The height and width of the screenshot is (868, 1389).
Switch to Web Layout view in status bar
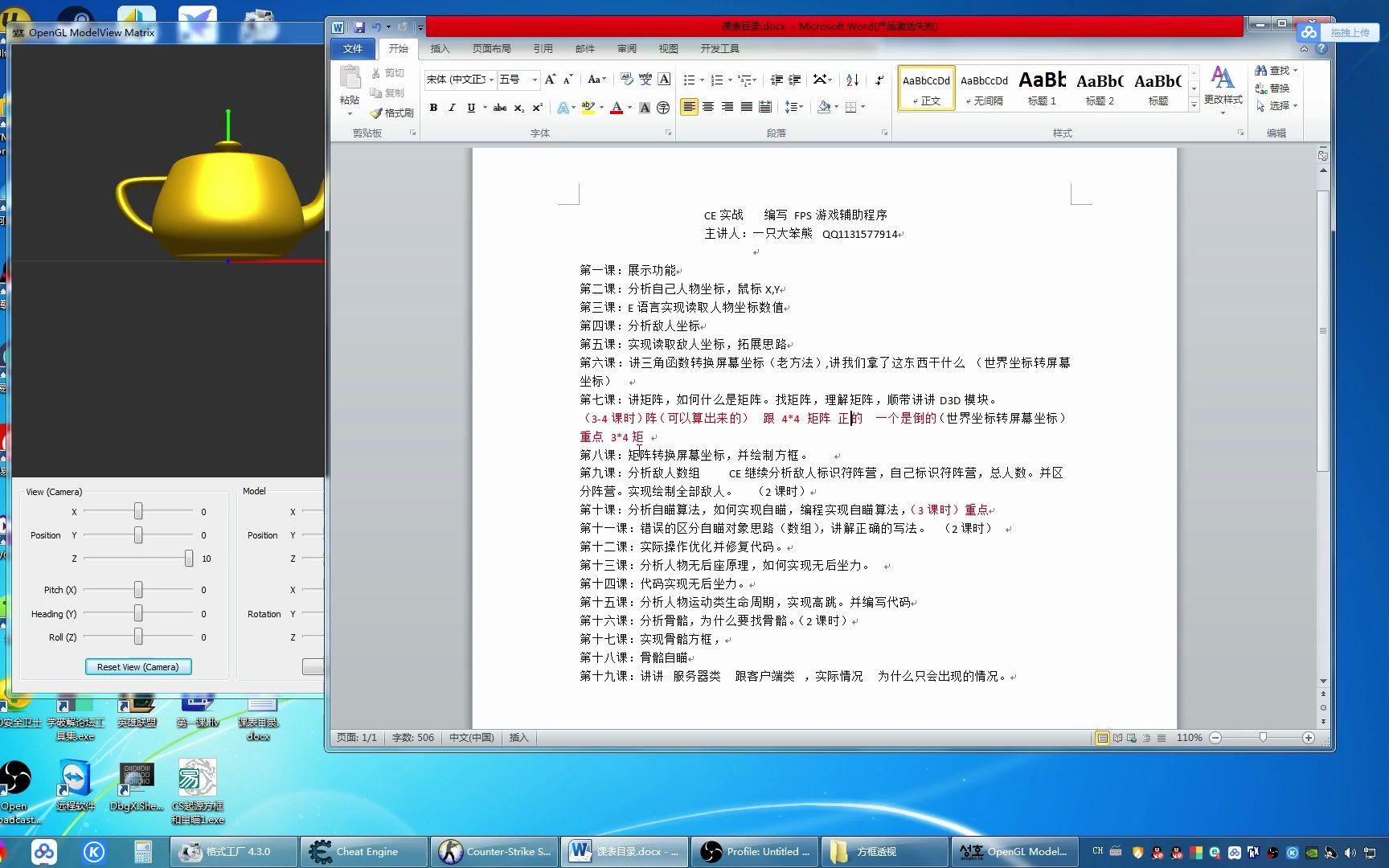point(1132,738)
